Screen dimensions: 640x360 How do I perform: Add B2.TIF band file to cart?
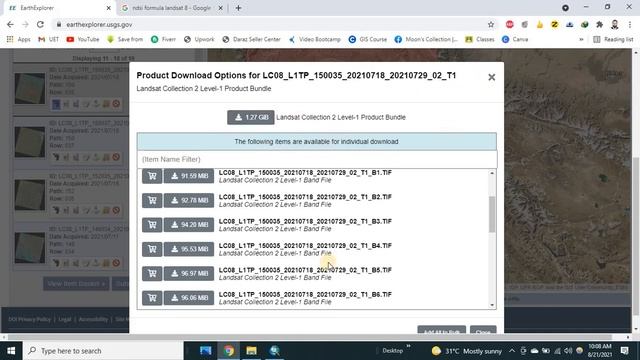[152, 200]
